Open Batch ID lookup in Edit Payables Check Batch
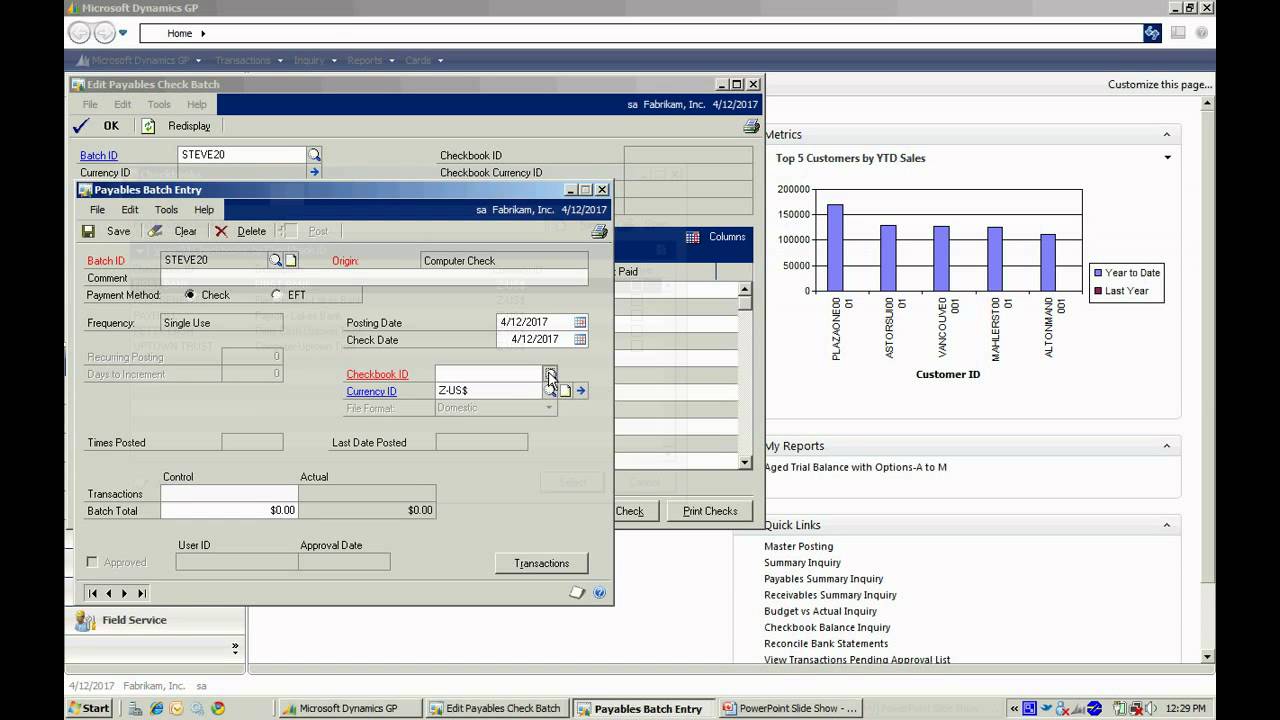Screen dimensions: 1280x720 (x=314, y=155)
